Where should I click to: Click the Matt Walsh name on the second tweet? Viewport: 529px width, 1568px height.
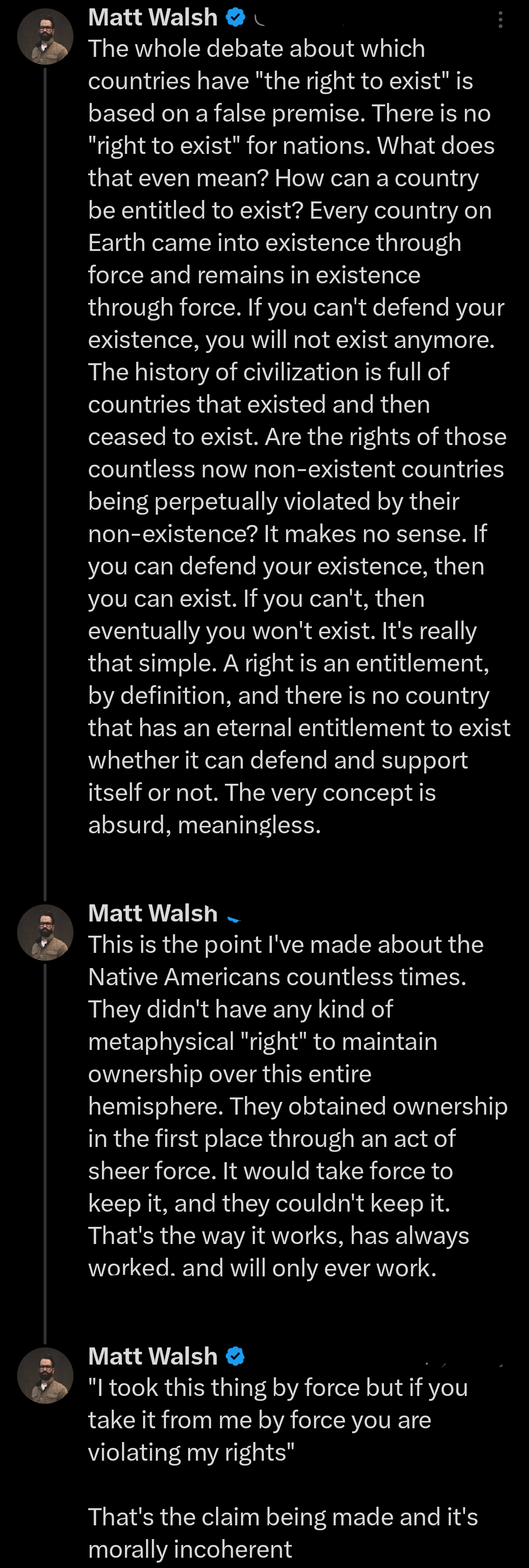pyautogui.click(x=152, y=913)
